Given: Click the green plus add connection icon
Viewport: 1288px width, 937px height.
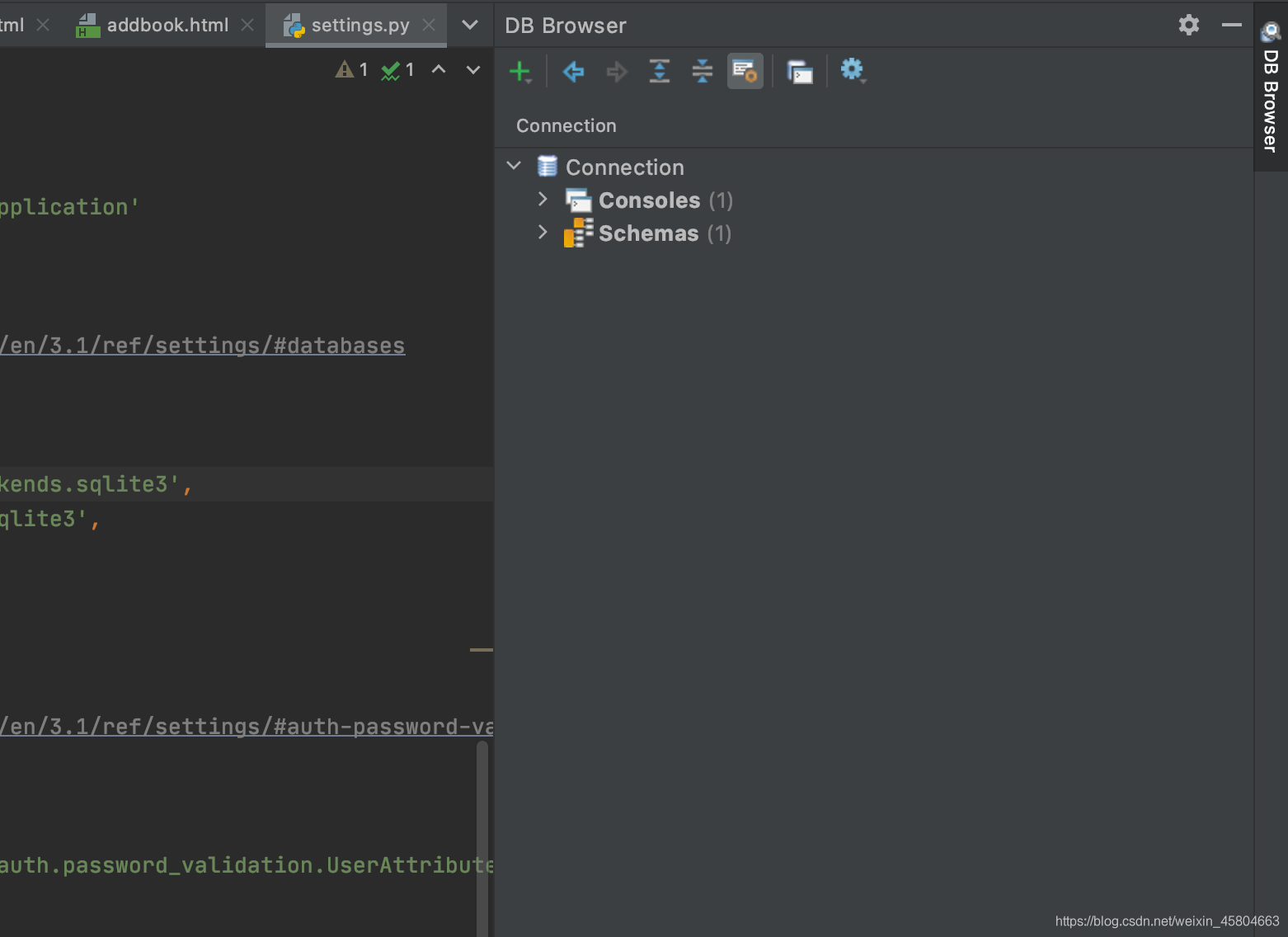Looking at the screenshot, I should [x=519, y=72].
